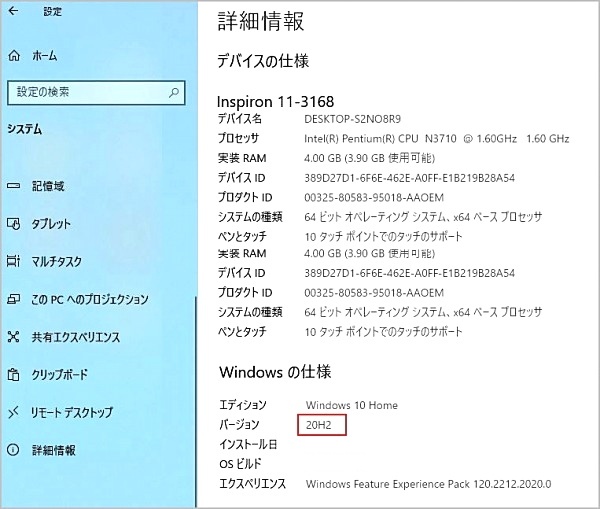
Task: Open the ホーム home icon
Action: pos(14,56)
